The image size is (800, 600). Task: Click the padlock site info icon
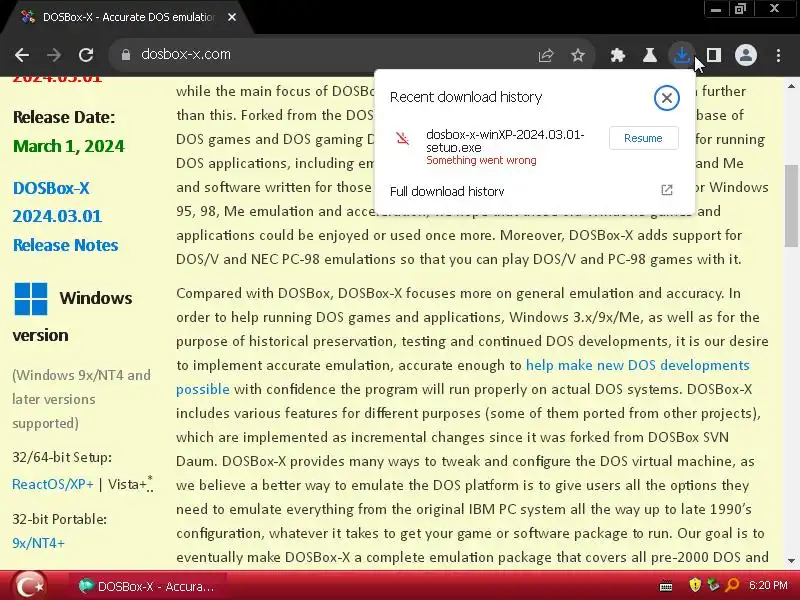point(126,55)
